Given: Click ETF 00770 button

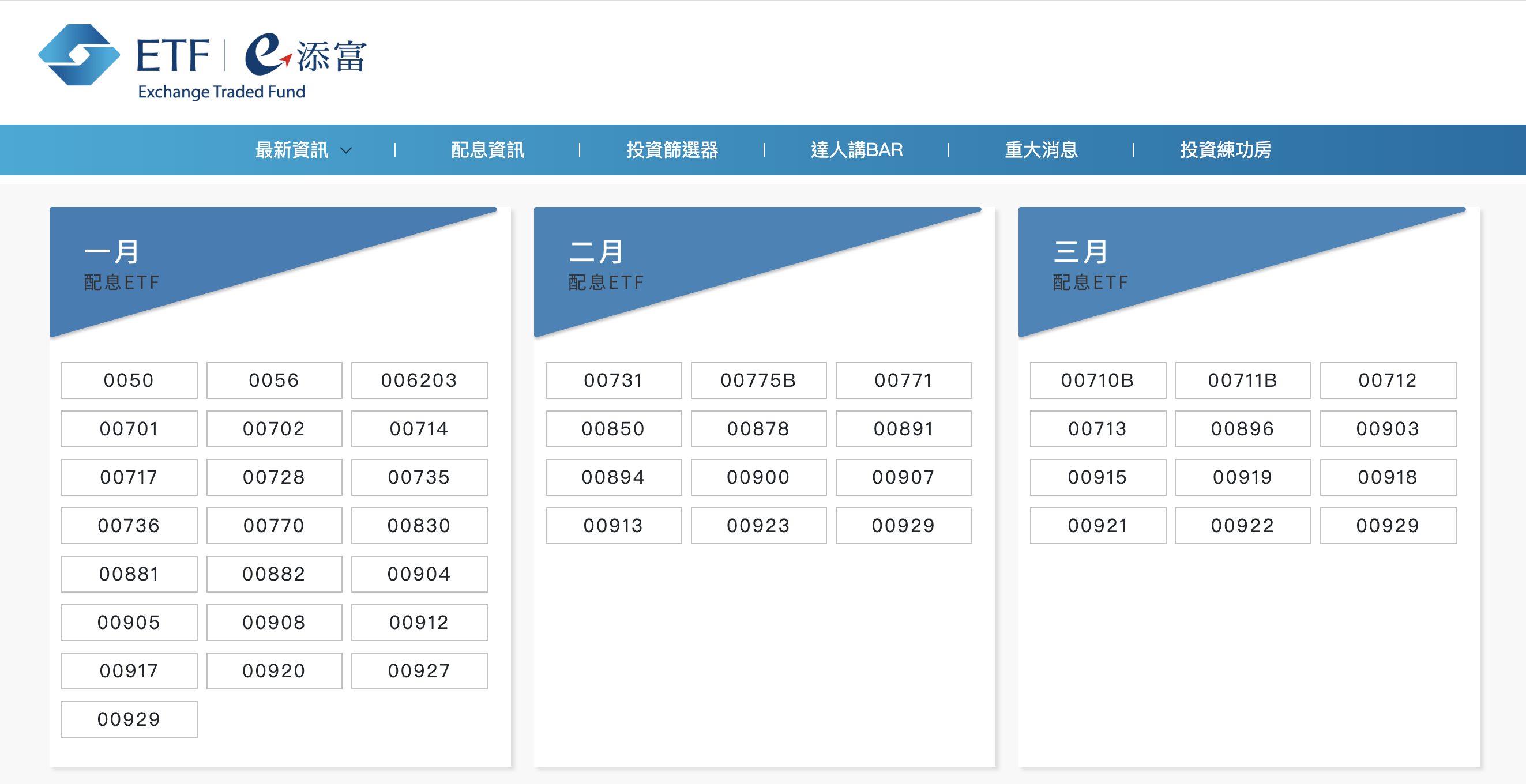Looking at the screenshot, I should (x=275, y=526).
